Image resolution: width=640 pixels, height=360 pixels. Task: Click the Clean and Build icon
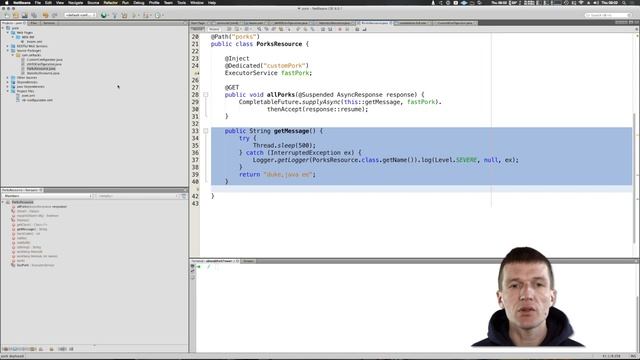coord(124,15)
